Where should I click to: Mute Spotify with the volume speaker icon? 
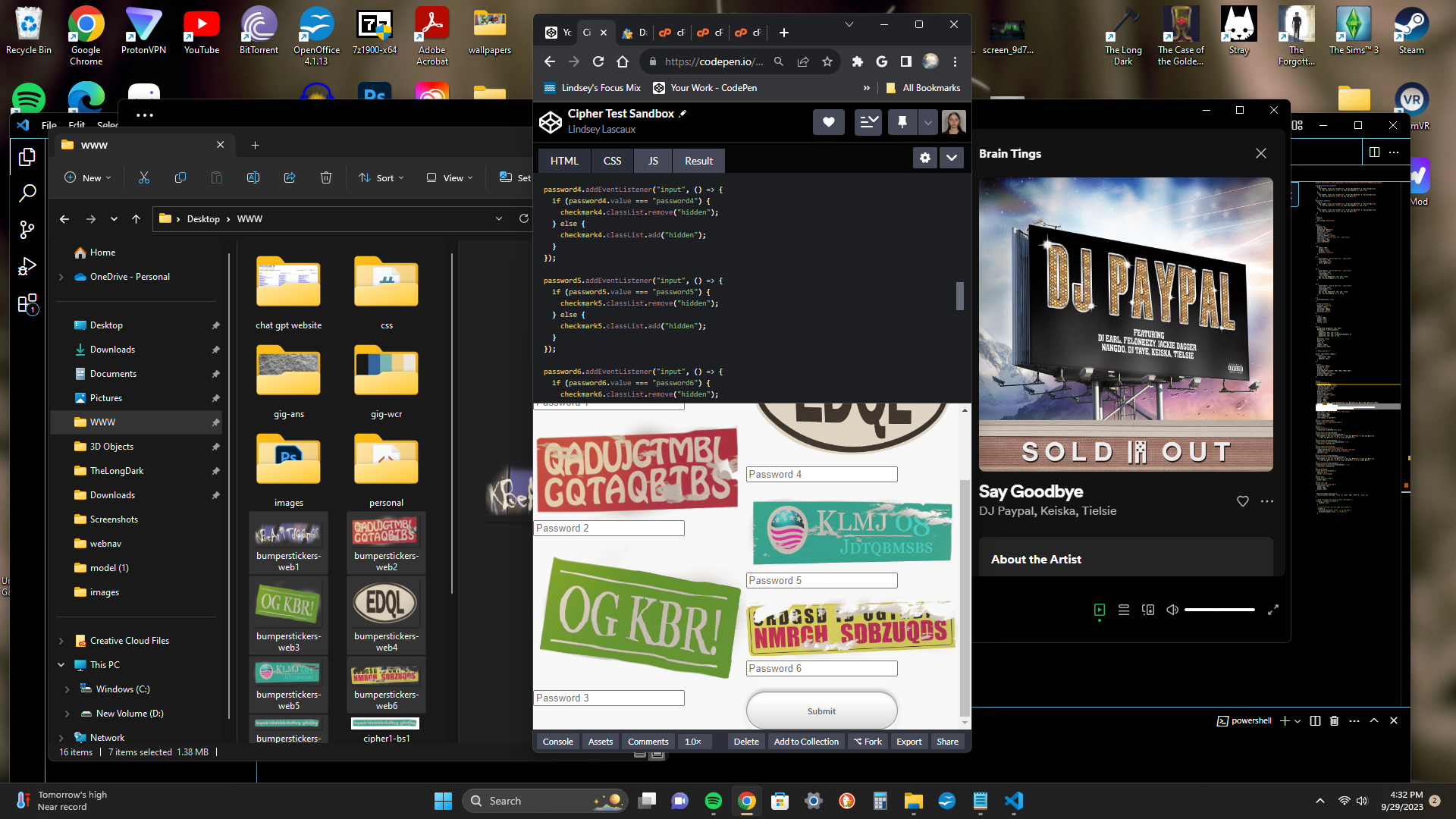(x=1172, y=610)
